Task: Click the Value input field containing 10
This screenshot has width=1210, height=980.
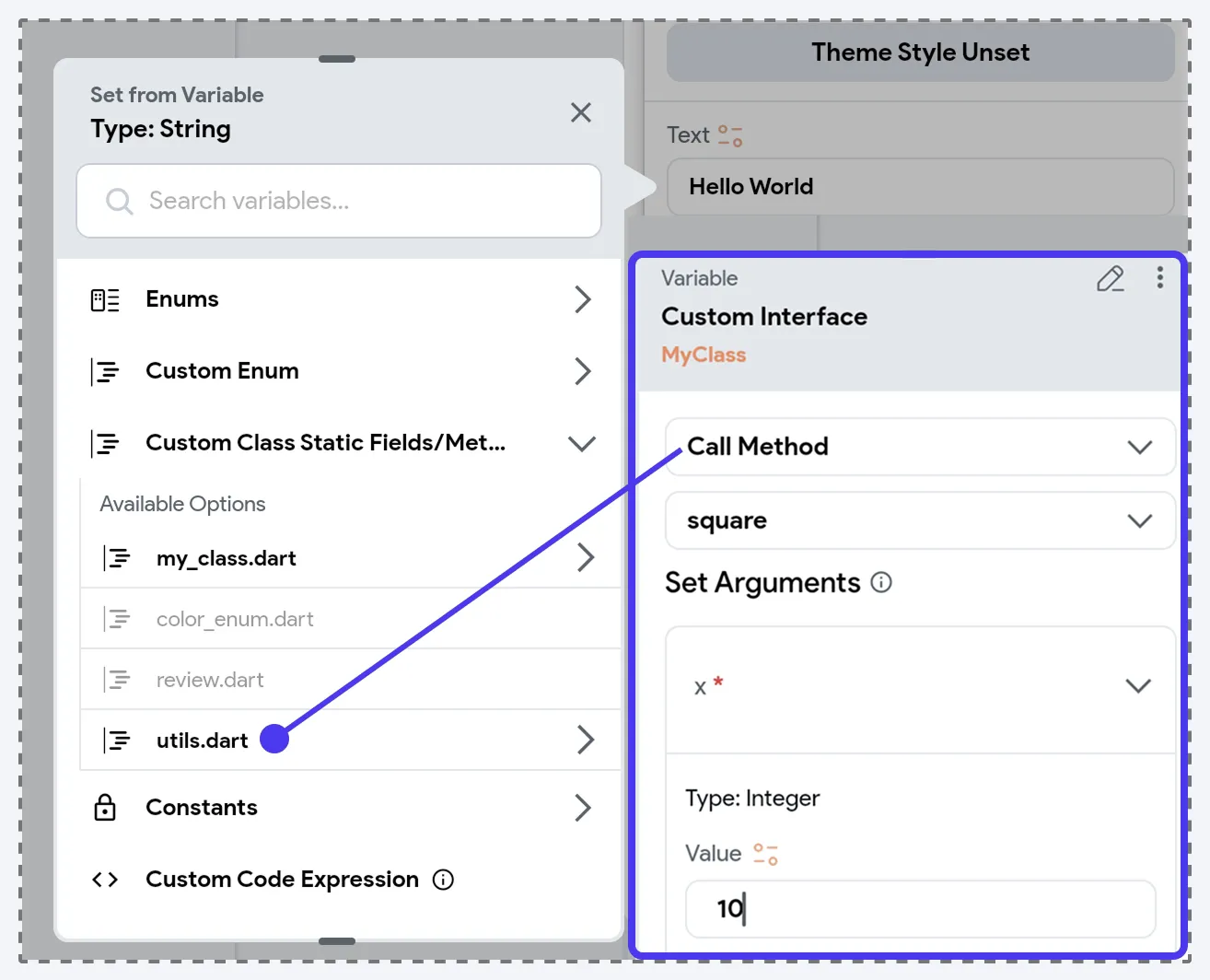Action: pyautogui.click(x=921, y=909)
